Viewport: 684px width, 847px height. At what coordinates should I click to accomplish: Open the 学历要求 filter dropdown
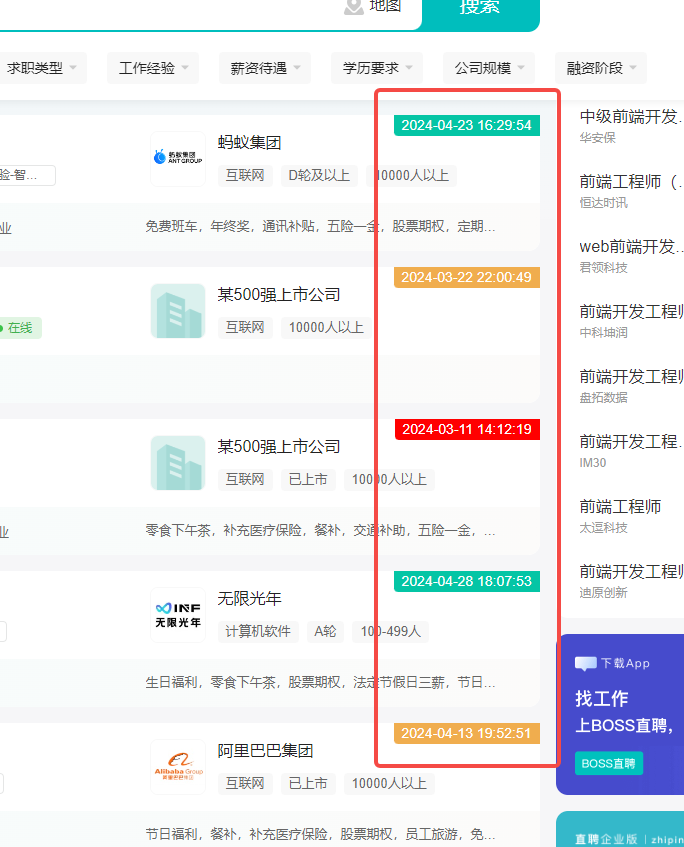[377, 68]
